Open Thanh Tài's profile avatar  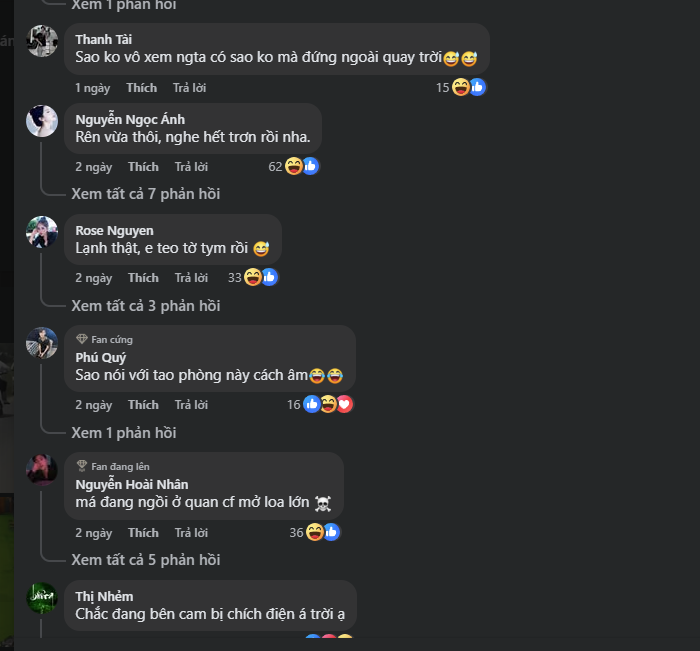pyautogui.click(x=42, y=41)
